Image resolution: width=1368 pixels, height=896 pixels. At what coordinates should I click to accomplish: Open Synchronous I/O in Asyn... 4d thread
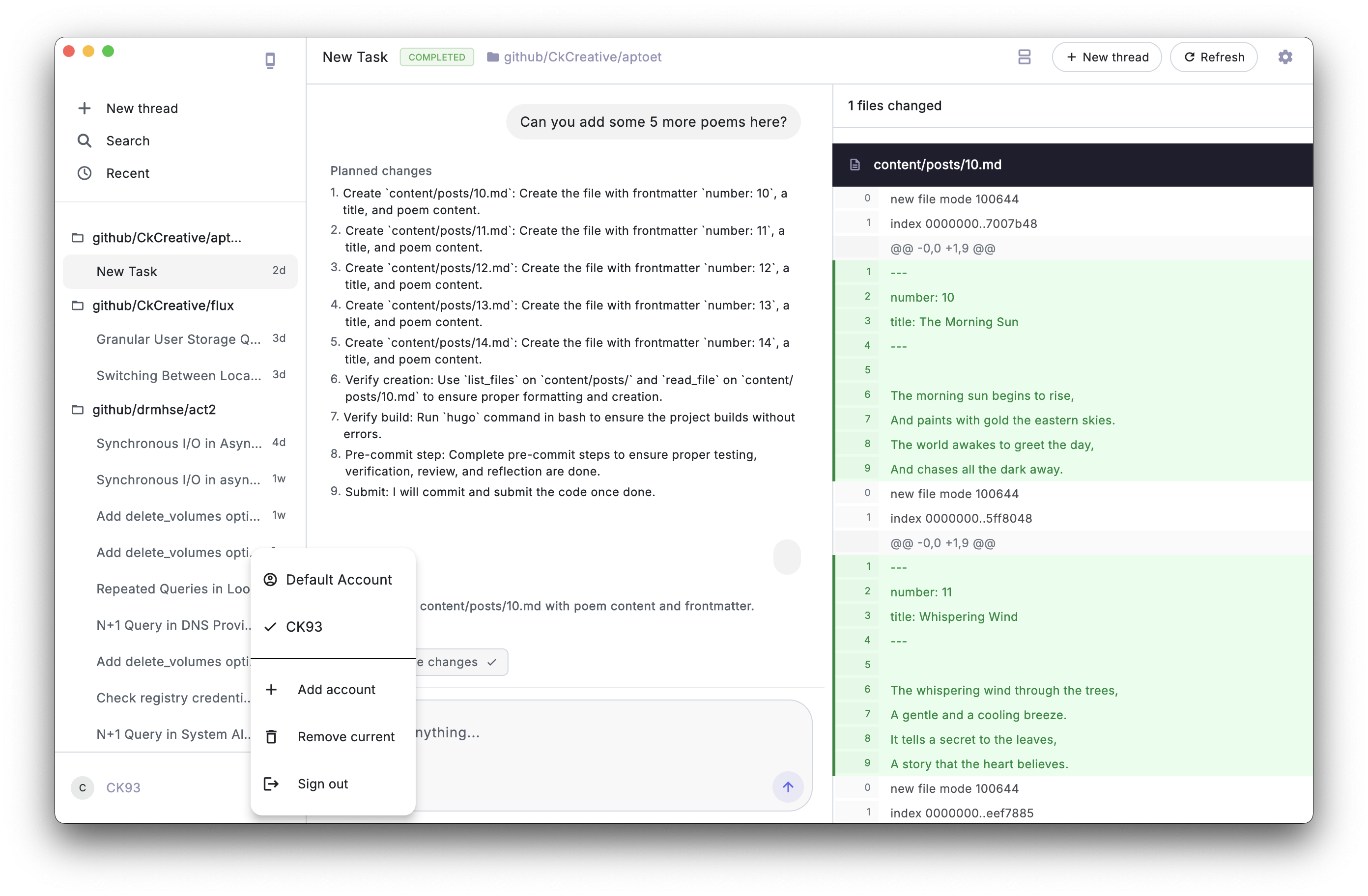point(180,443)
